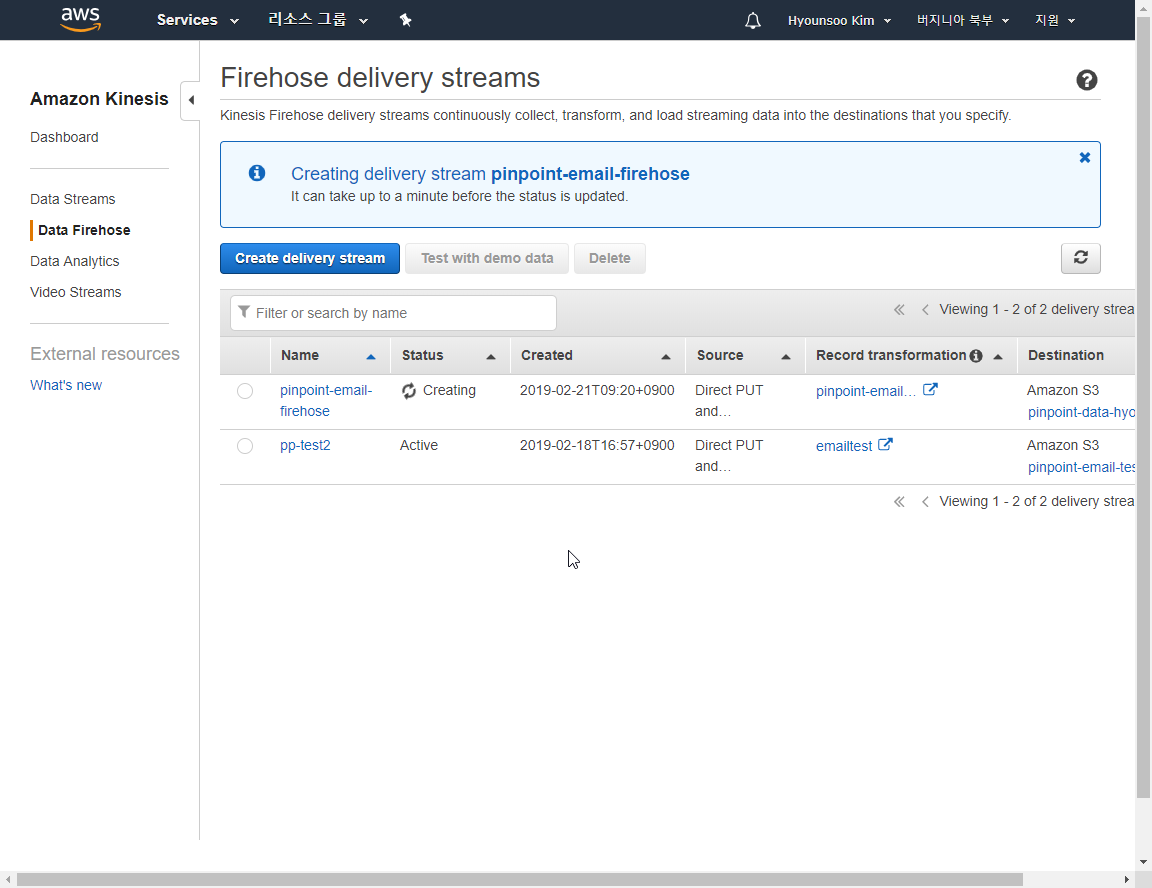
Task: Go to first page in top pagination
Action: point(899,310)
